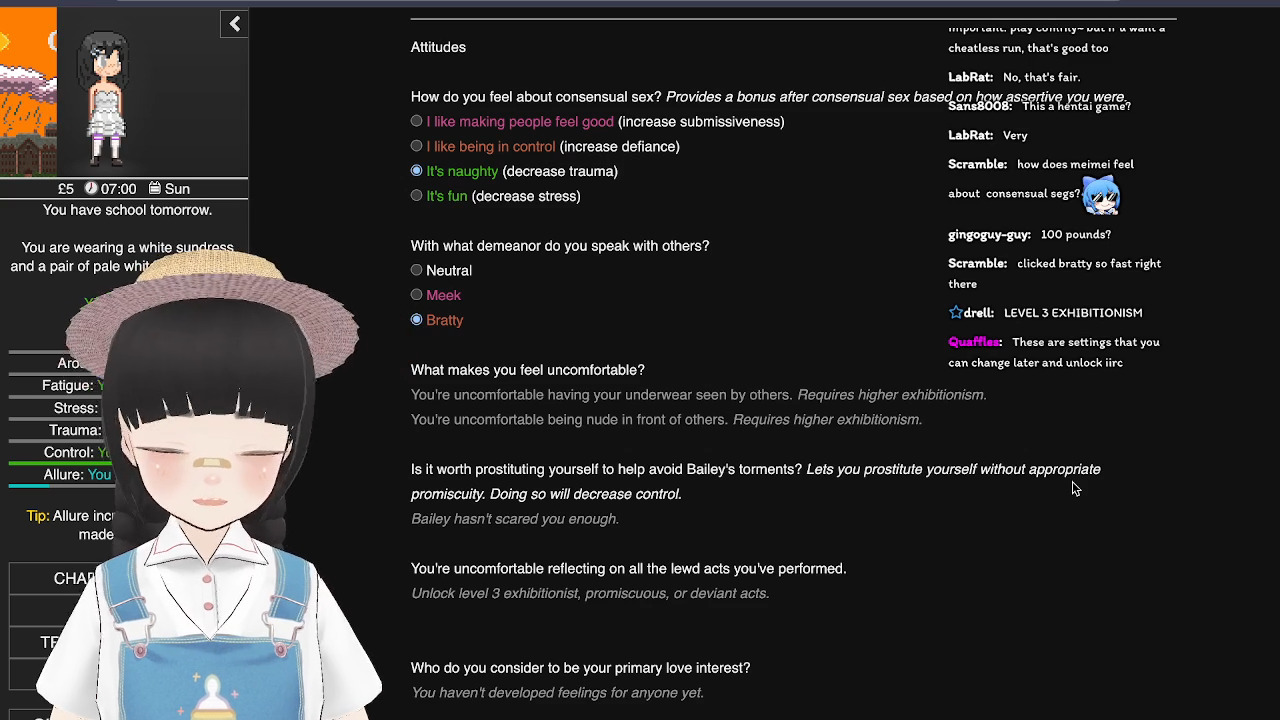Click the 'With what demeanor do you speak' question
This screenshot has height=720, width=1280.
click(x=560, y=246)
